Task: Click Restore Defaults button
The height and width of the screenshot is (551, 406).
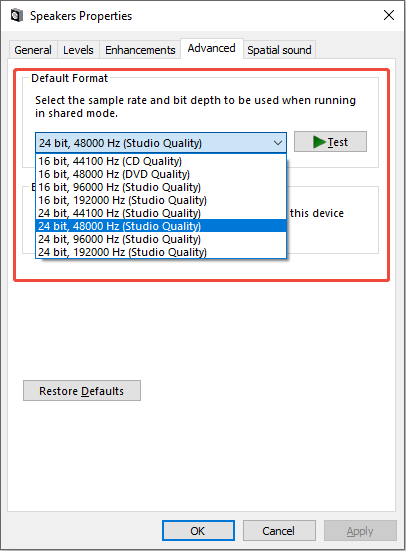Action: click(82, 390)
